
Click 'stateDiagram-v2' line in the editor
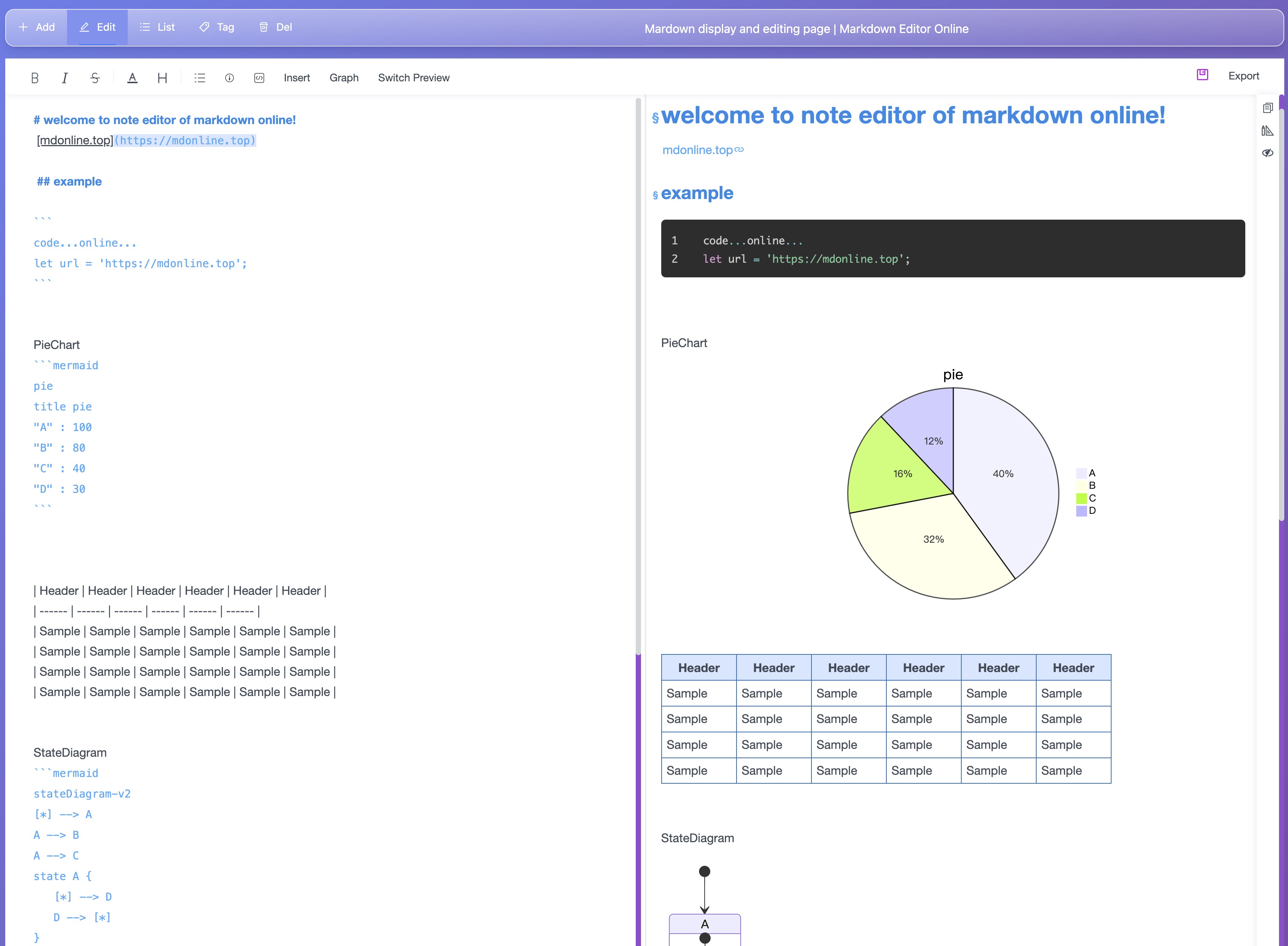82,794
